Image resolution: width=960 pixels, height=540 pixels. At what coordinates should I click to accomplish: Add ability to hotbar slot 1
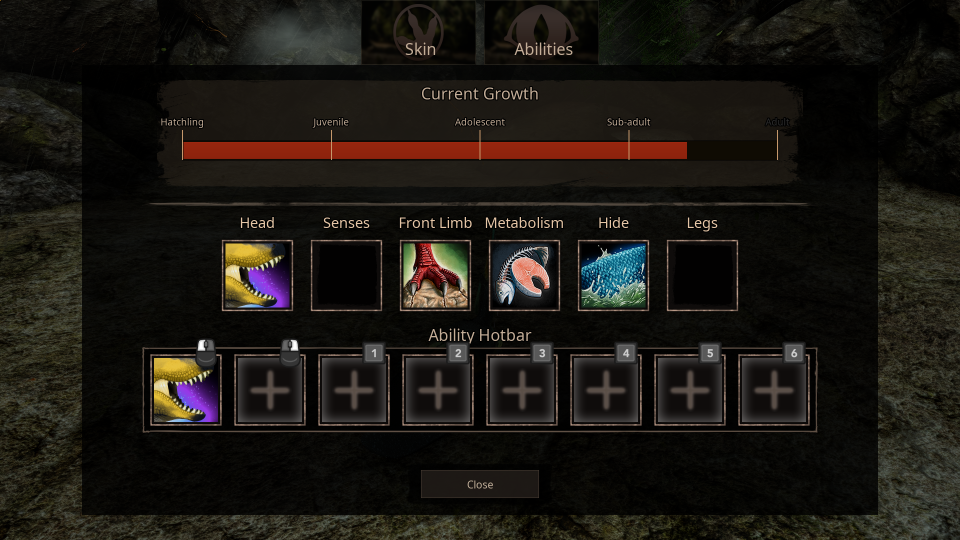tap(354, 390)
